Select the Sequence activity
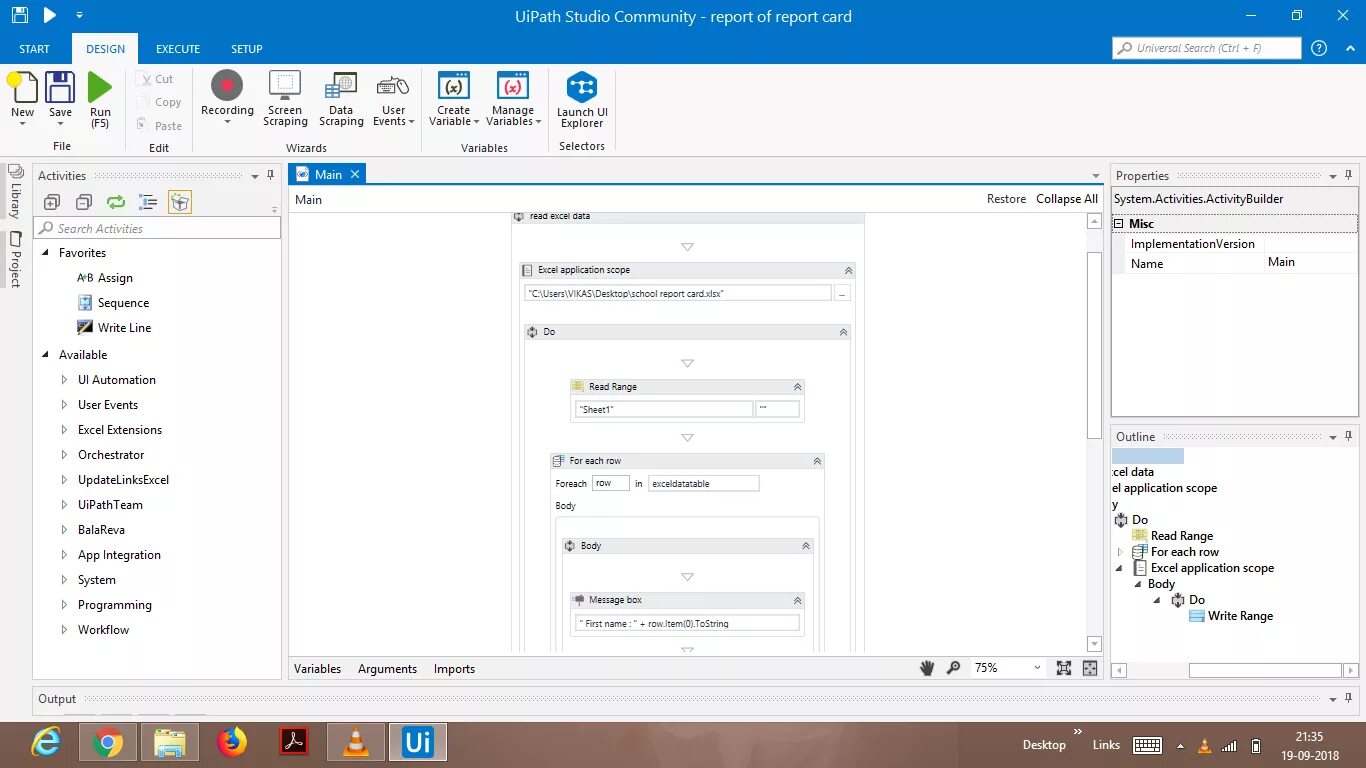 113,303
